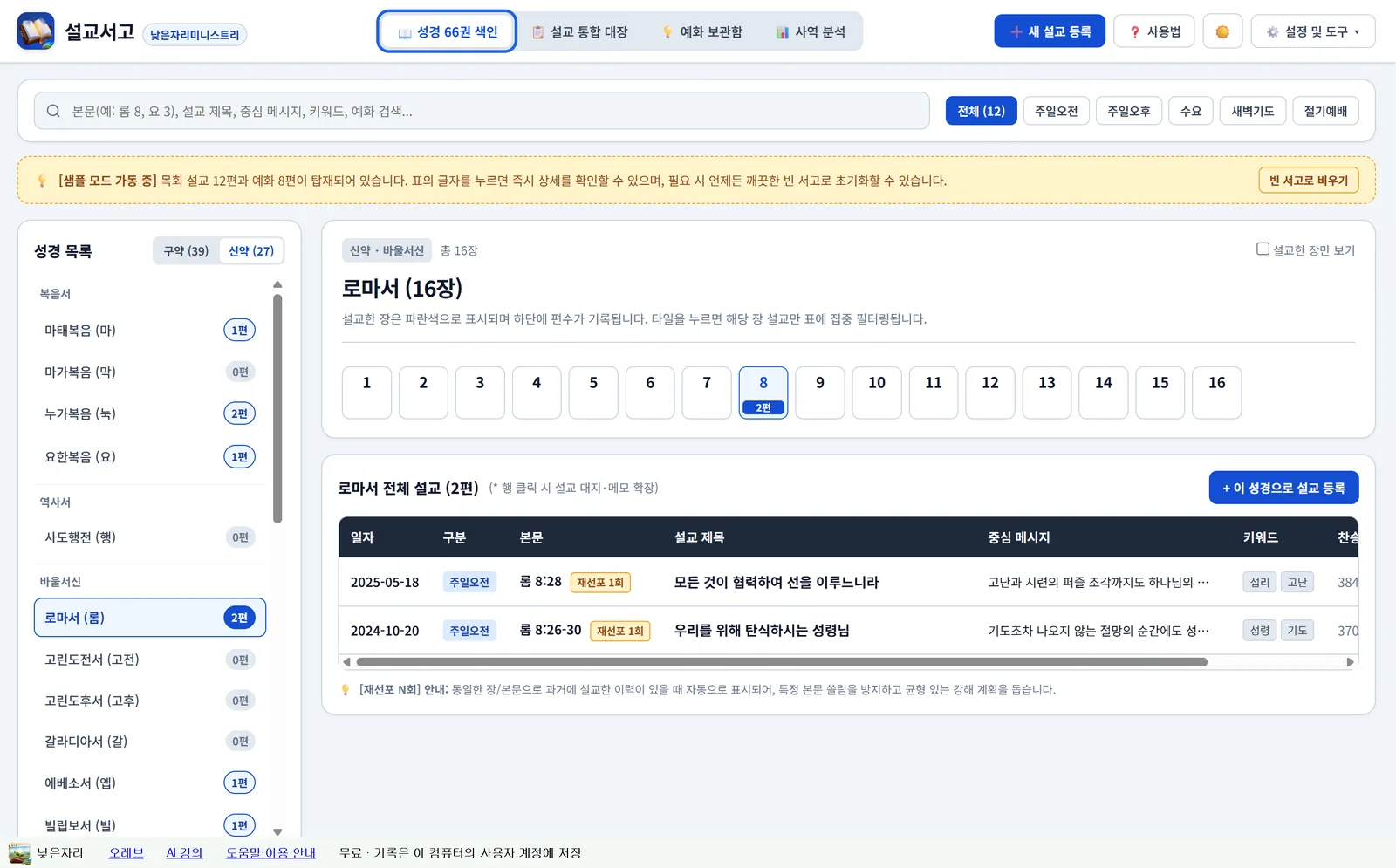Click the 섭리 keyword tag
1396x868 pixels.
point(1260,582)
